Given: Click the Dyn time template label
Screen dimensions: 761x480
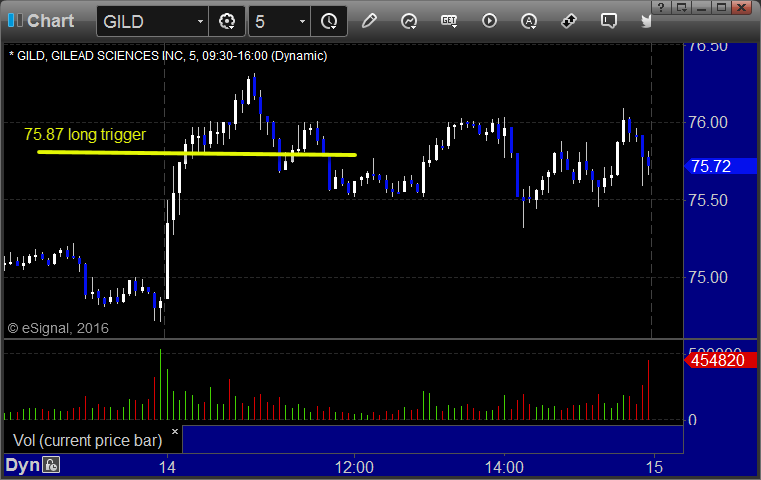Looking at the screenshot, I should (x=22, y=465).
